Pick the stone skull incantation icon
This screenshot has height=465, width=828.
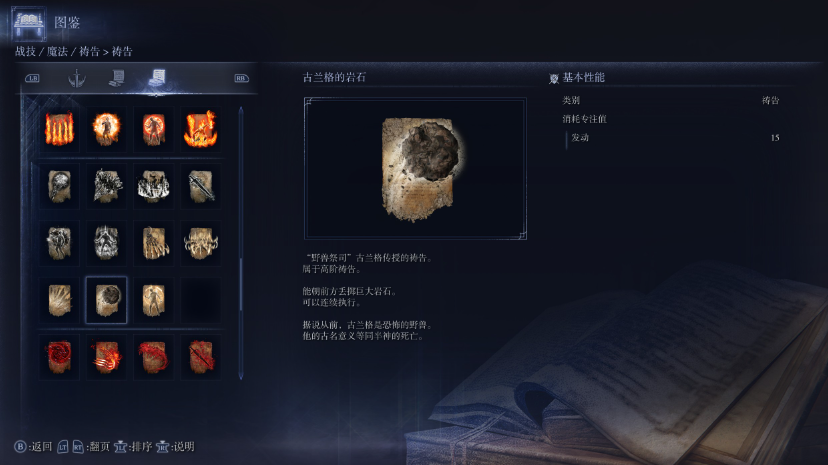[x=106, y=243]
